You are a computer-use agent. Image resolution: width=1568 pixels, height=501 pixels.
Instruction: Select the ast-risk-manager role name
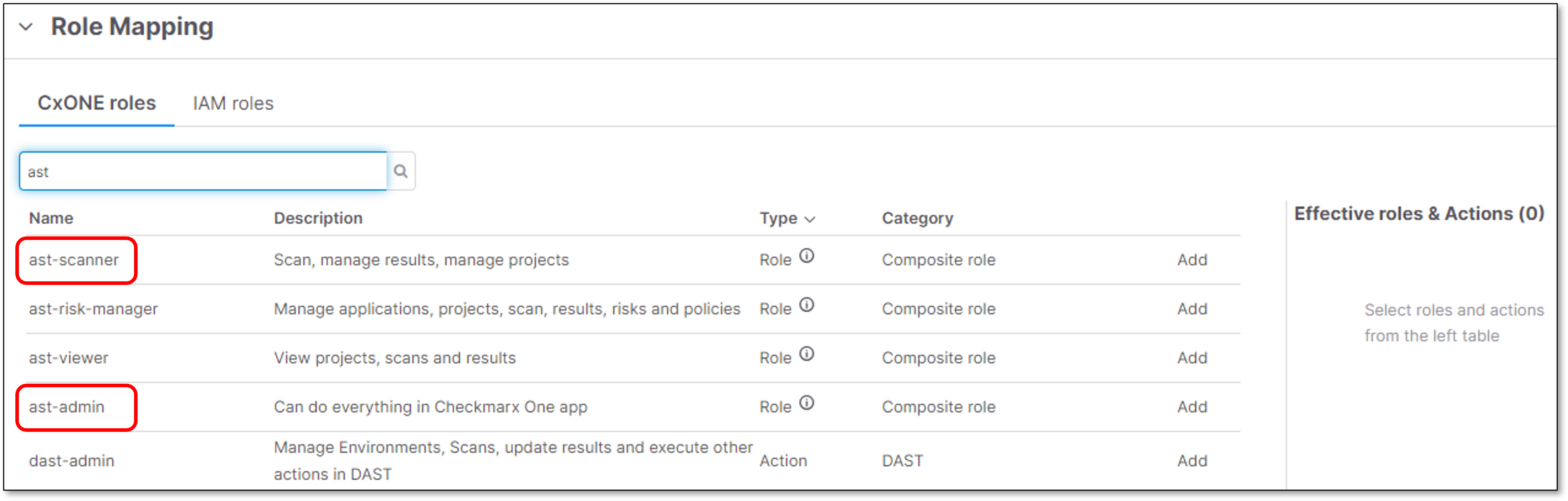point(93,309)
